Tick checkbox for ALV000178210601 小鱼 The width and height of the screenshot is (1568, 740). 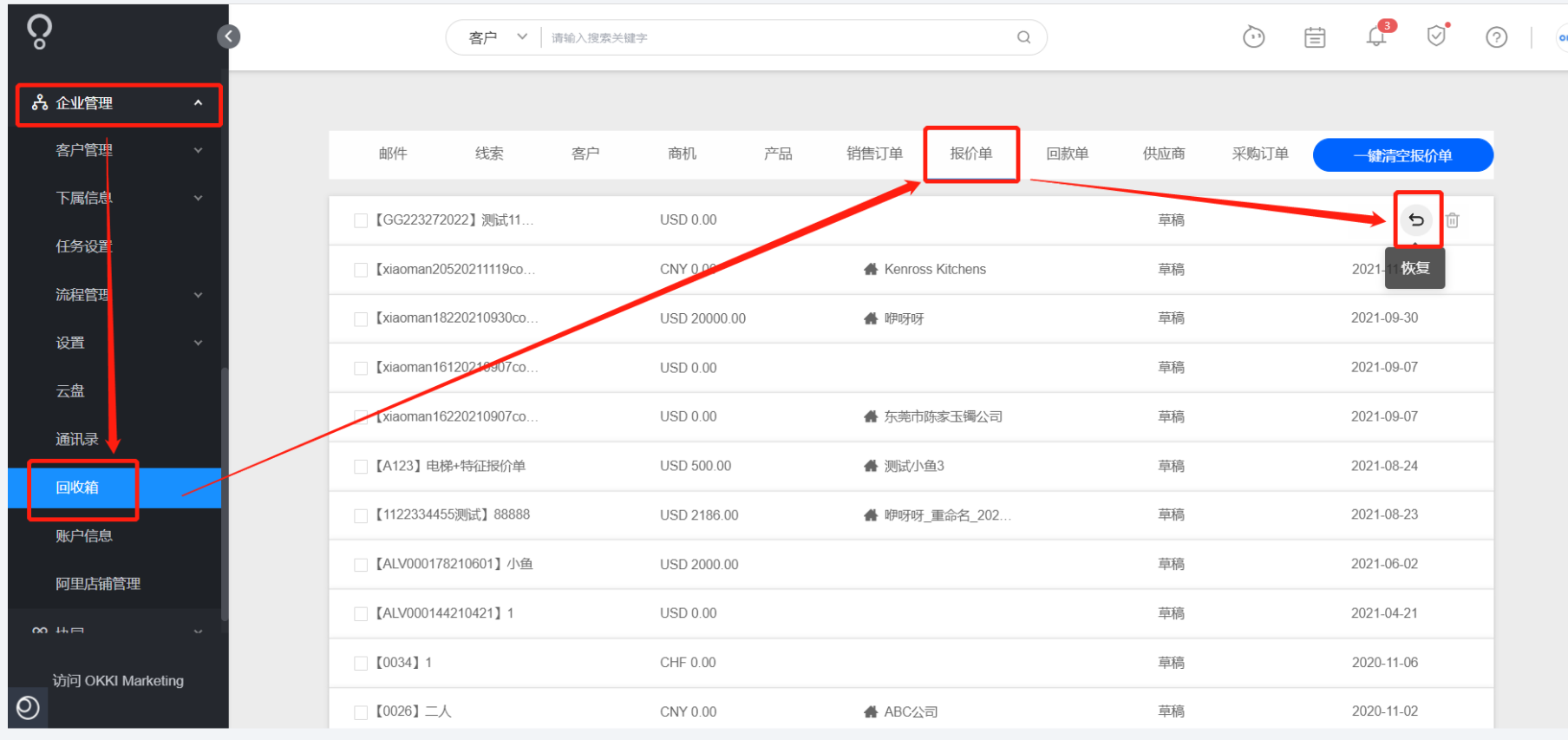(361, 564)
